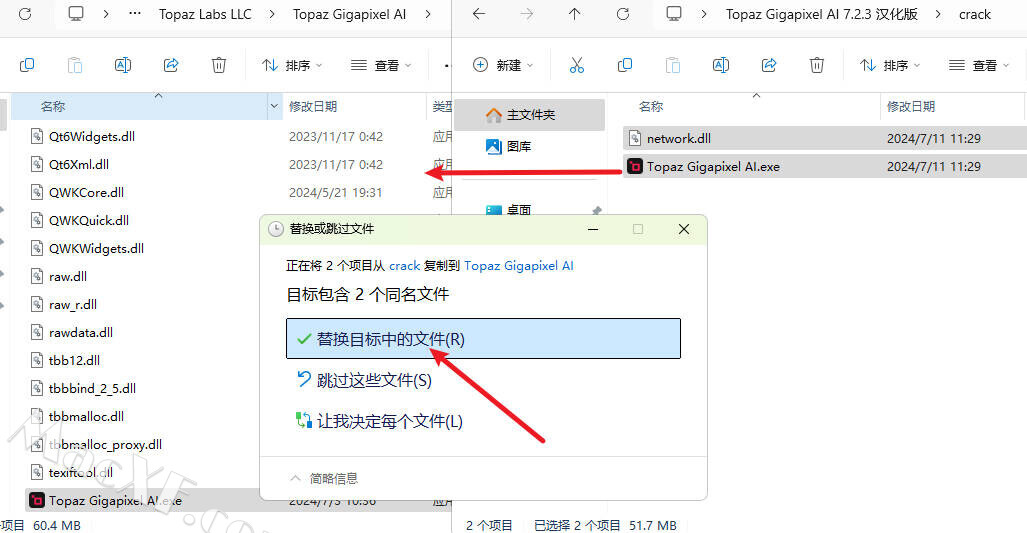Select QWKWidgets.dll in the file list
This screenshot has height=533, width=1027.
[96, 249]
